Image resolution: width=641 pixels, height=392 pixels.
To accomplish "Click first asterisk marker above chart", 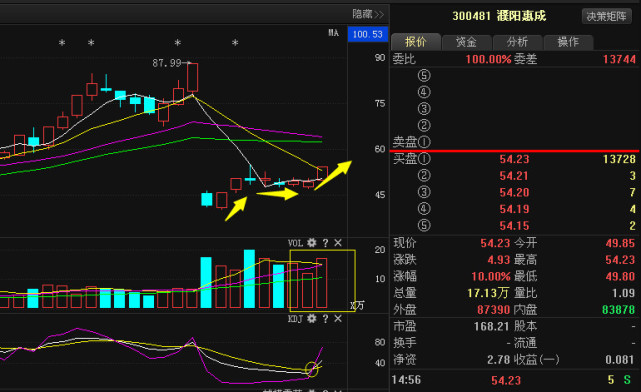I will point(62,43).
